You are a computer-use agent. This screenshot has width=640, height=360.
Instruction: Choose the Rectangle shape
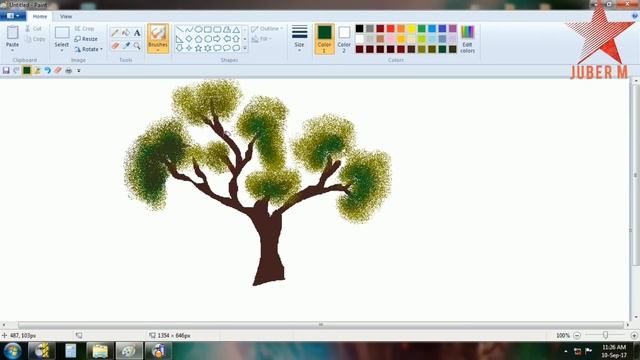pyautogui.click(x=208, y=30)
